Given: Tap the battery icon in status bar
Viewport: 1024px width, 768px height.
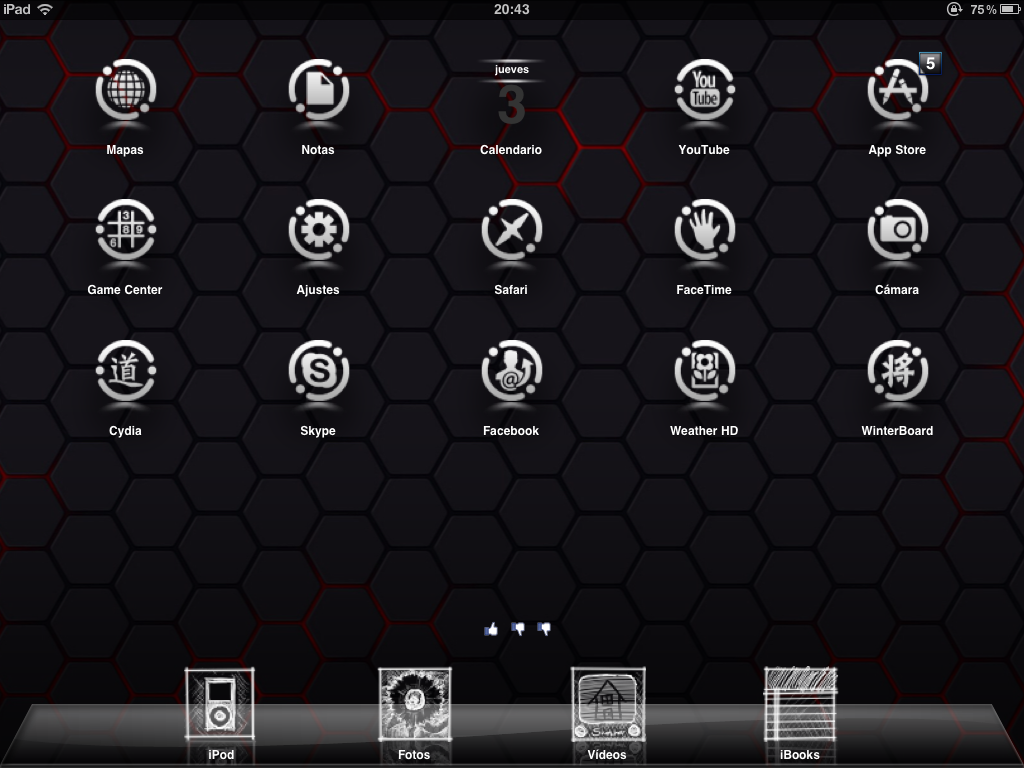Looking at the screenshot, I should (1010, 9).
